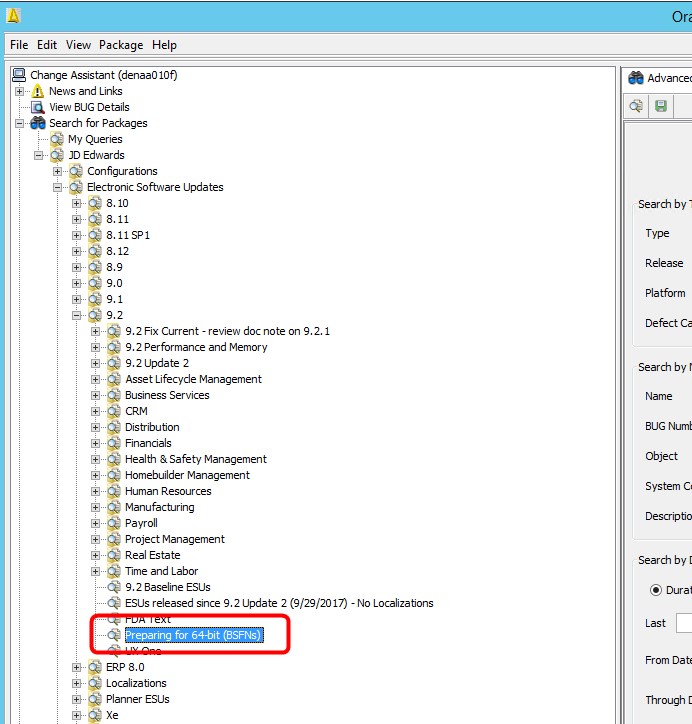This screenshot has width=692, height=724.
Task: Click the JD Edwards query folder icon
Action: [x=57, y=155]
